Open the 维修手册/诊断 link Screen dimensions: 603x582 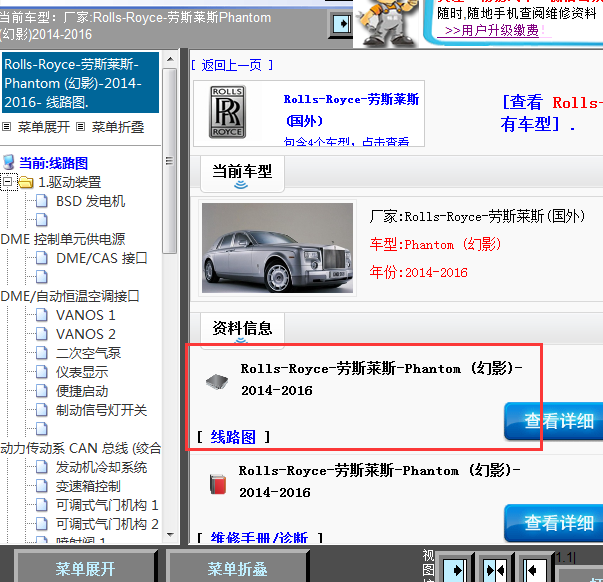(x=259, y=537)
